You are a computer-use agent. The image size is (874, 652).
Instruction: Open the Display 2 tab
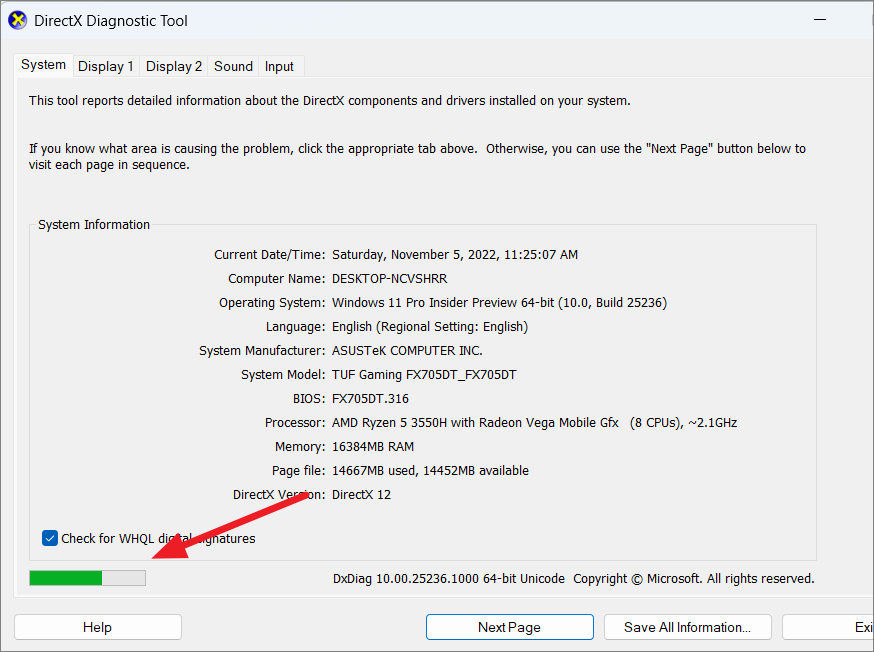coord(174,66)
